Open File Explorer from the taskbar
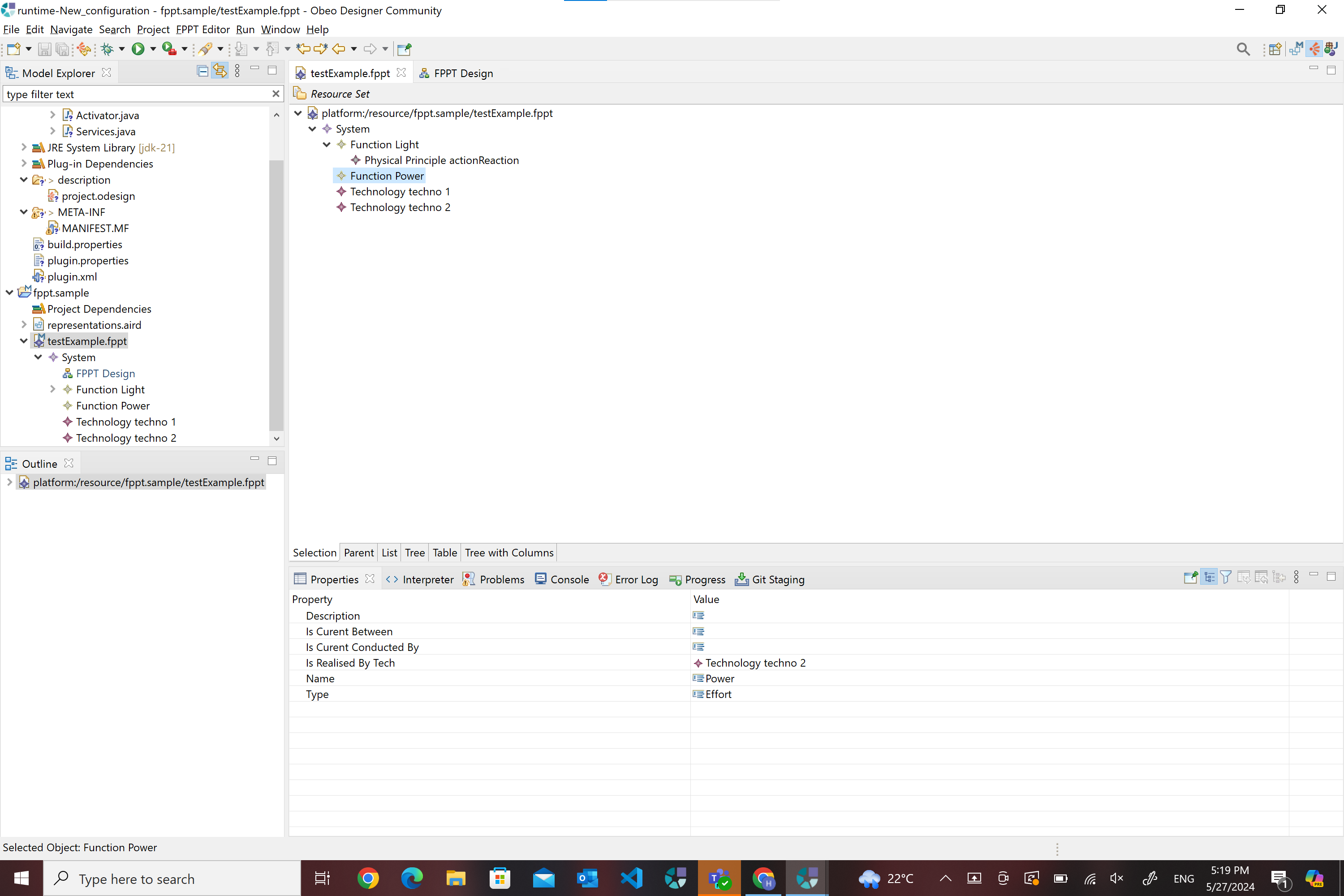 456,878
